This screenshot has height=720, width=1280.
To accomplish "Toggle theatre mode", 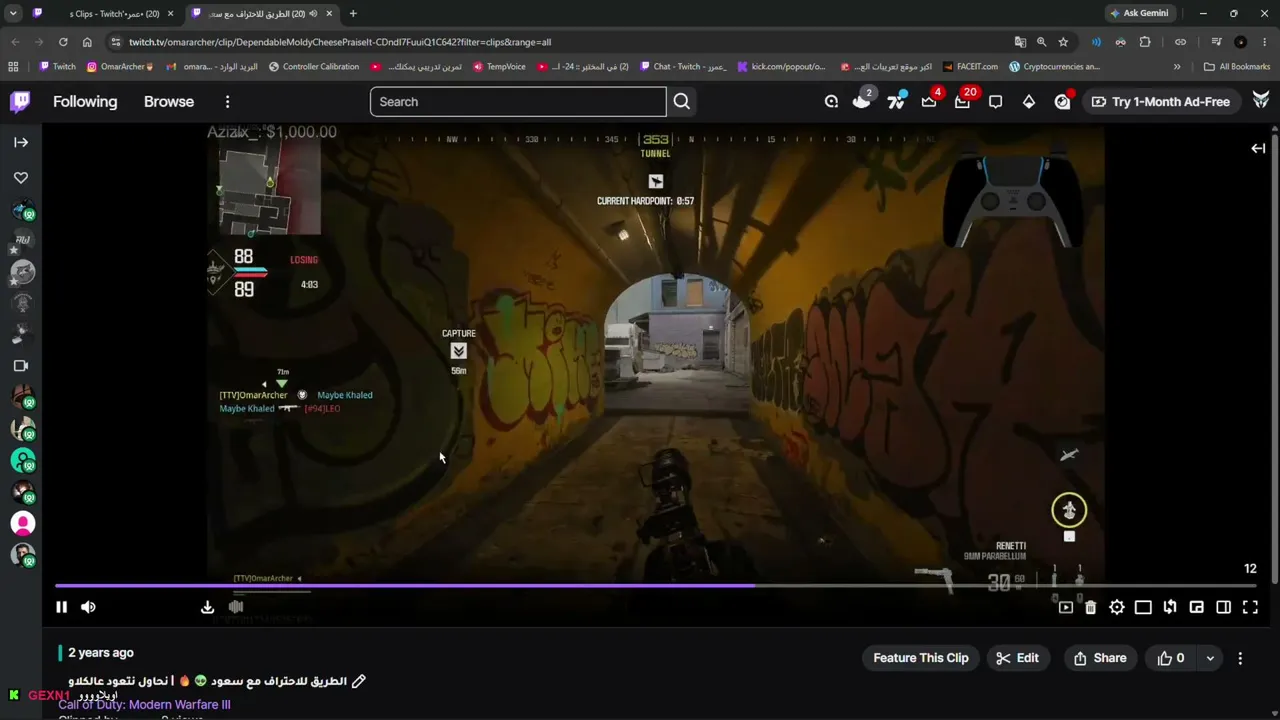I will 1143,607.
